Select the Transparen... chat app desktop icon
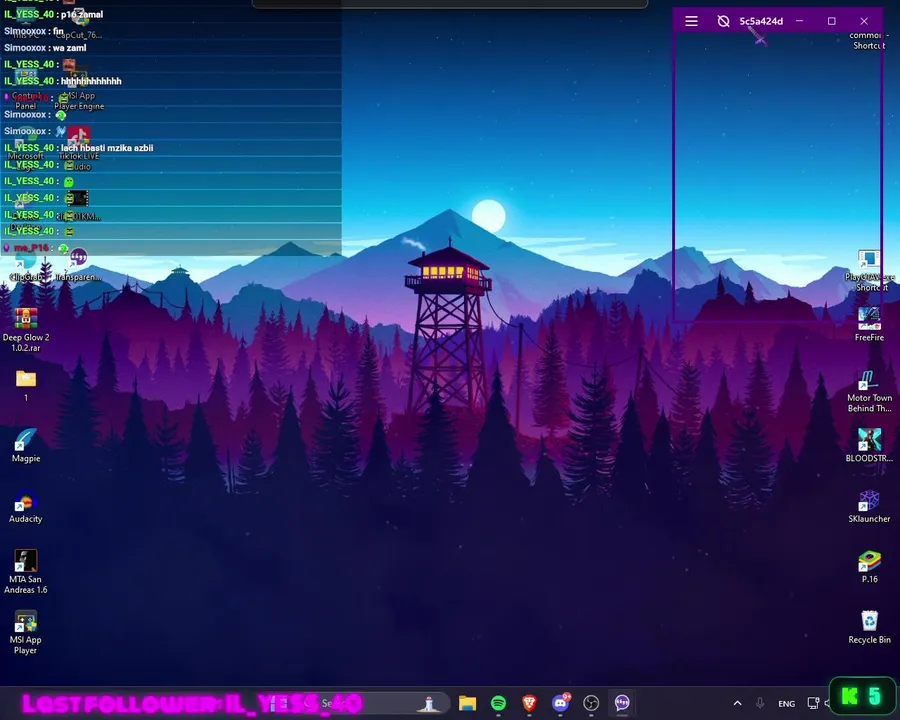The width and height of the screenshot is (900, 720). [x=79, y=264]
